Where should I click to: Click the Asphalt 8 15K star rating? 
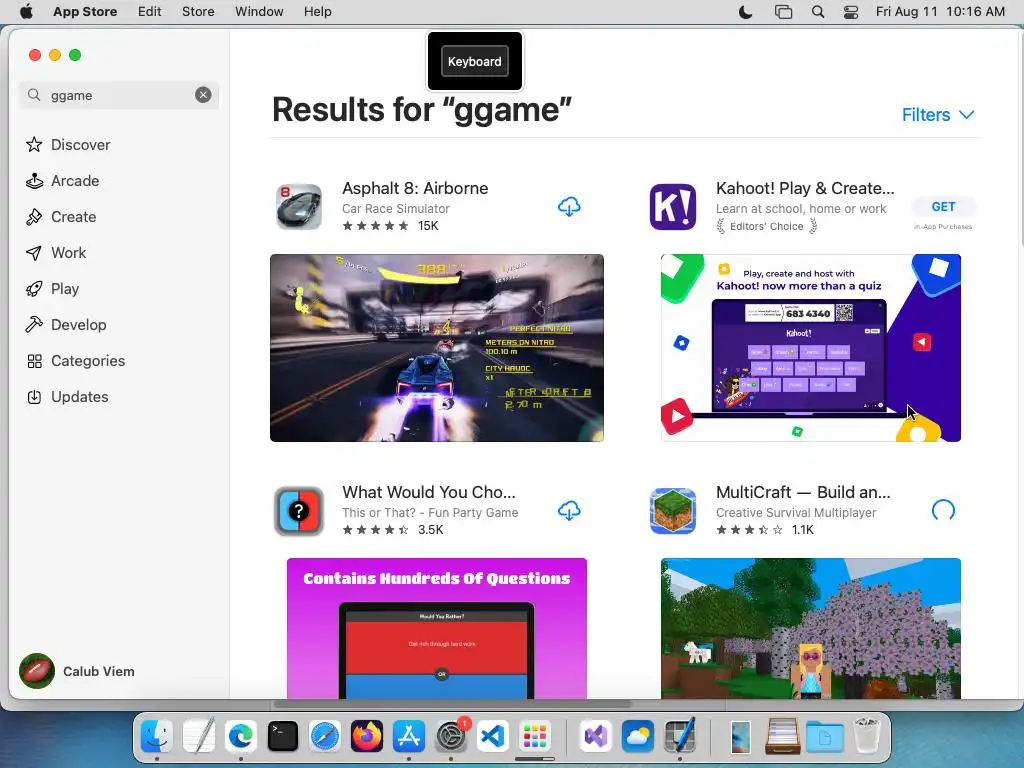391,226
